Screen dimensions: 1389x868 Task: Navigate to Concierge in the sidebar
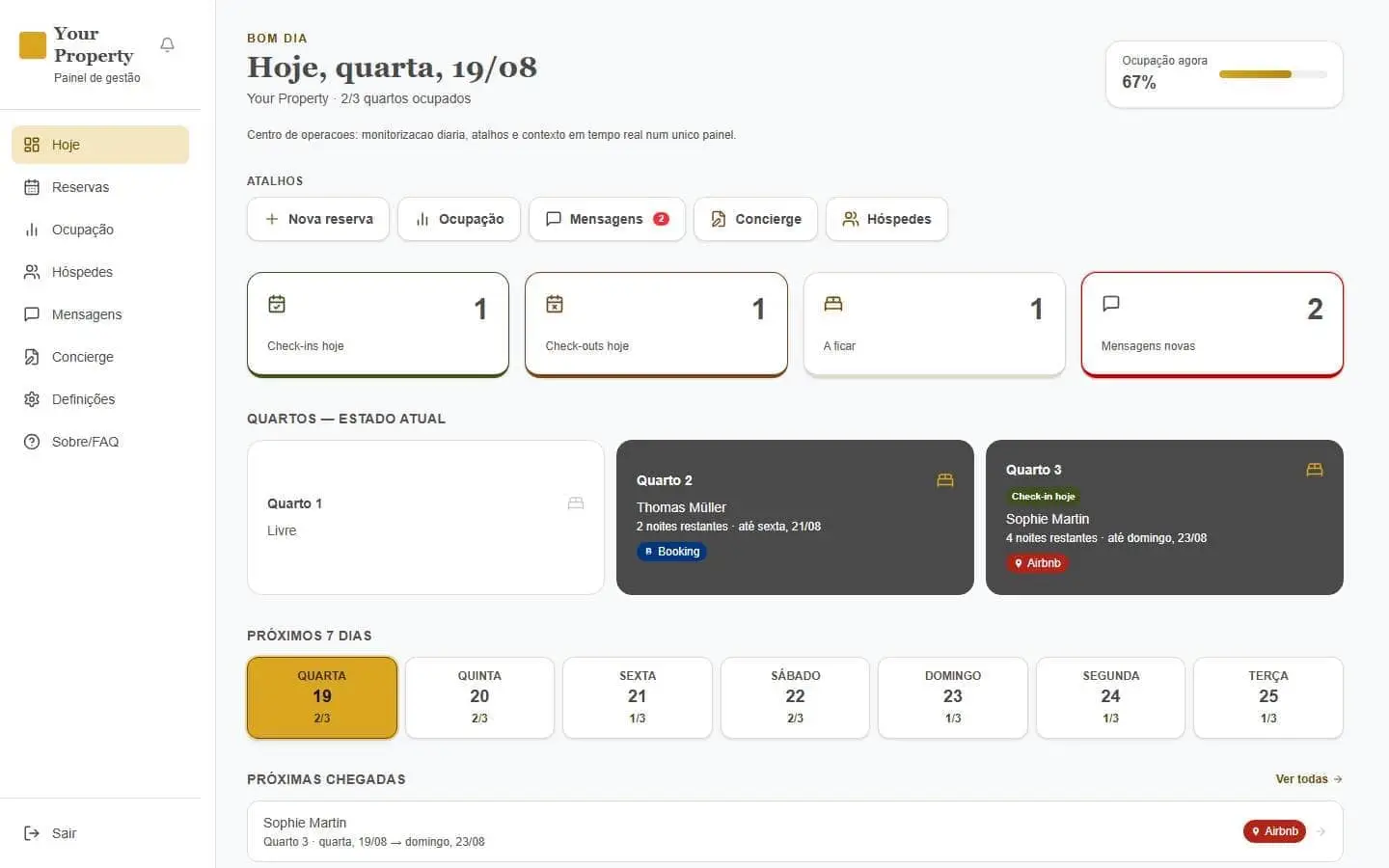tap(100, 357)
